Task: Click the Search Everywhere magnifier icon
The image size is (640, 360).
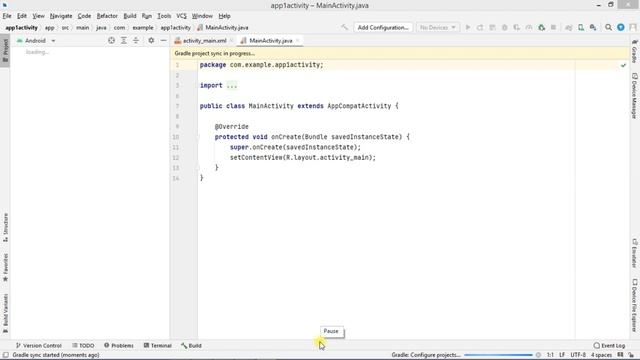Action: (609, 27)
